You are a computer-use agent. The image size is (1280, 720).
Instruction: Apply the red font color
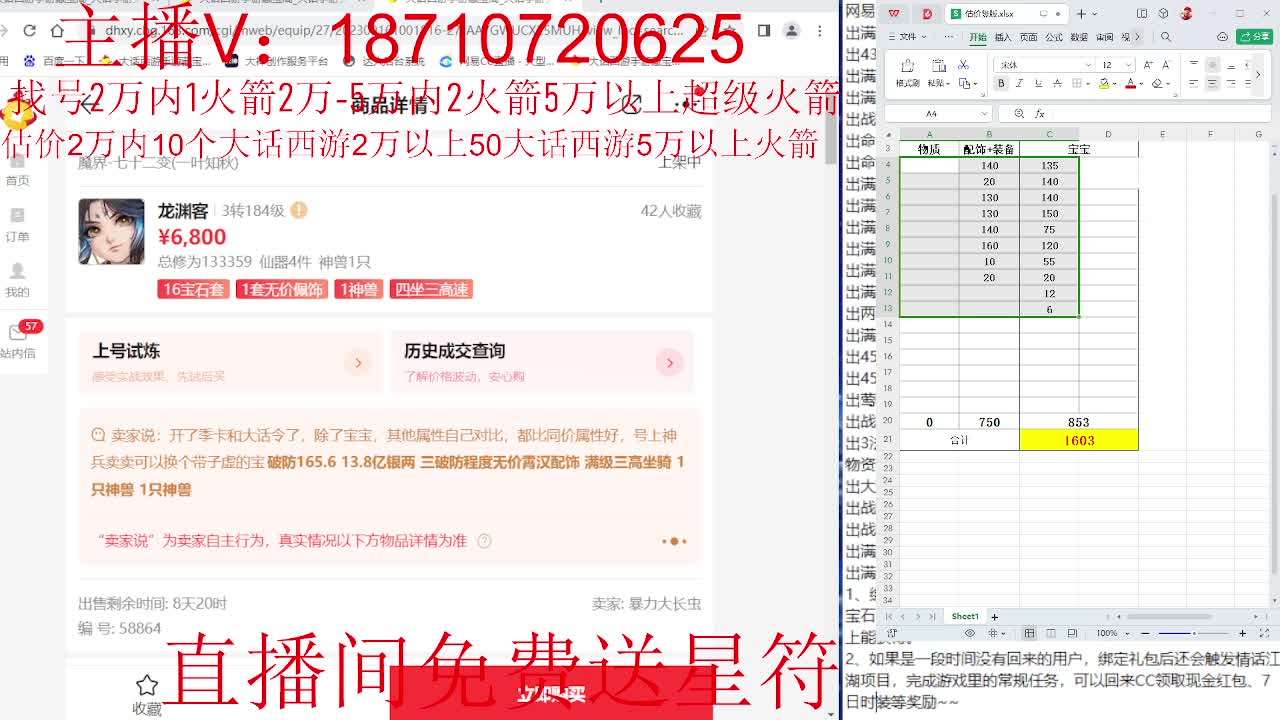pos(1131,83)
